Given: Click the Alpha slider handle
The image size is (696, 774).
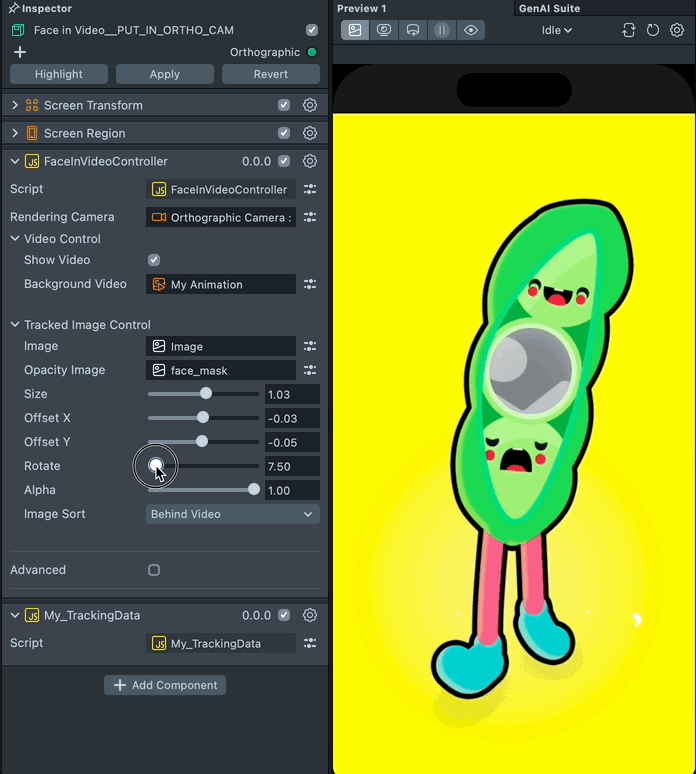Looking at the screenshot, I should point(254,489).
